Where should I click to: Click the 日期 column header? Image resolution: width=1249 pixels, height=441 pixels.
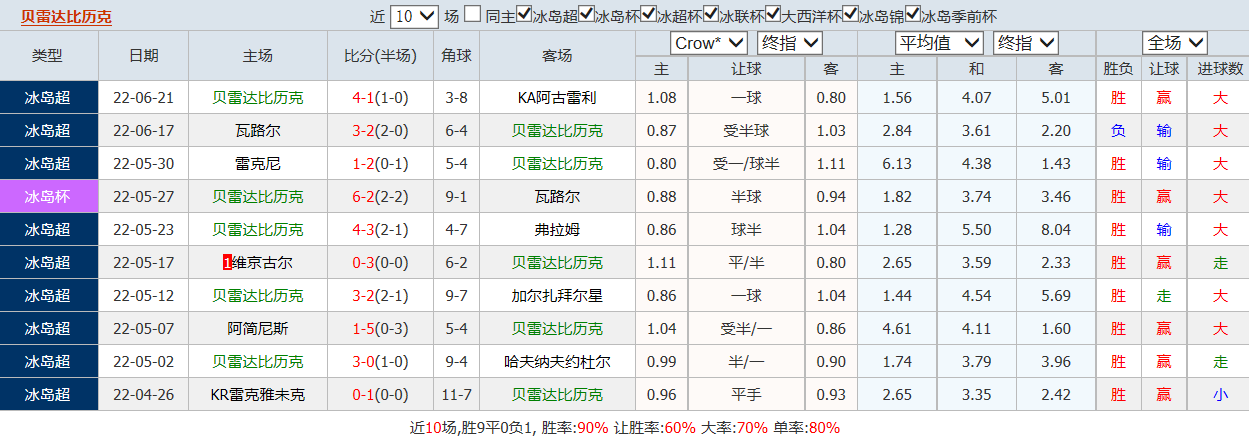tap(143, 56)
